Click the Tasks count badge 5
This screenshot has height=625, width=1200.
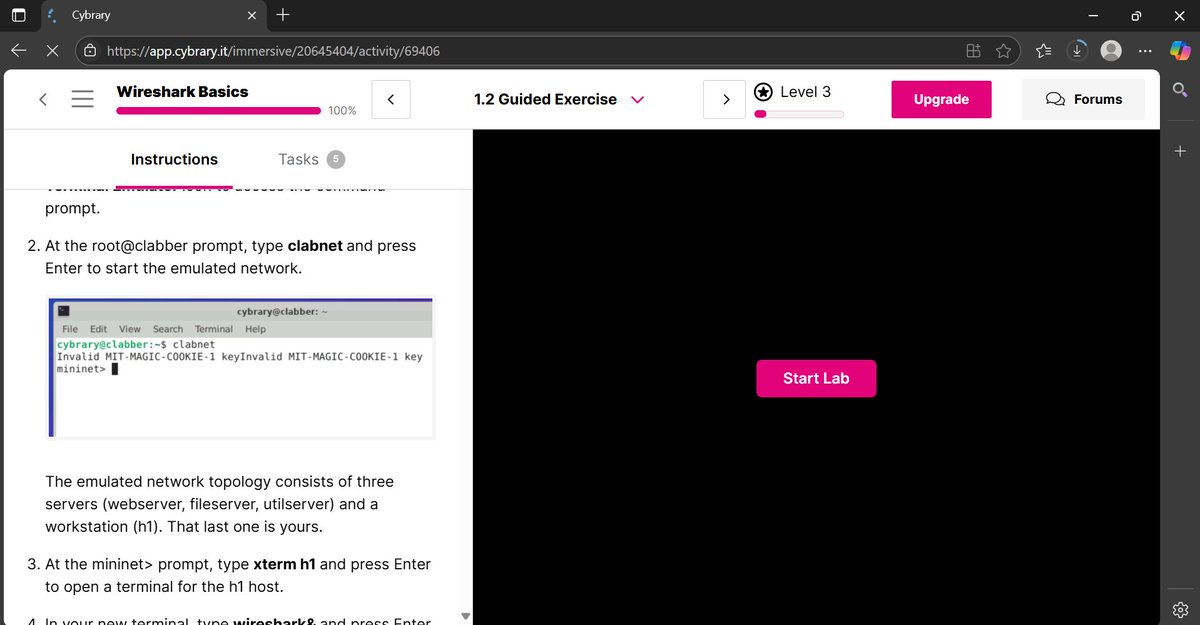[x=336, y=159]
